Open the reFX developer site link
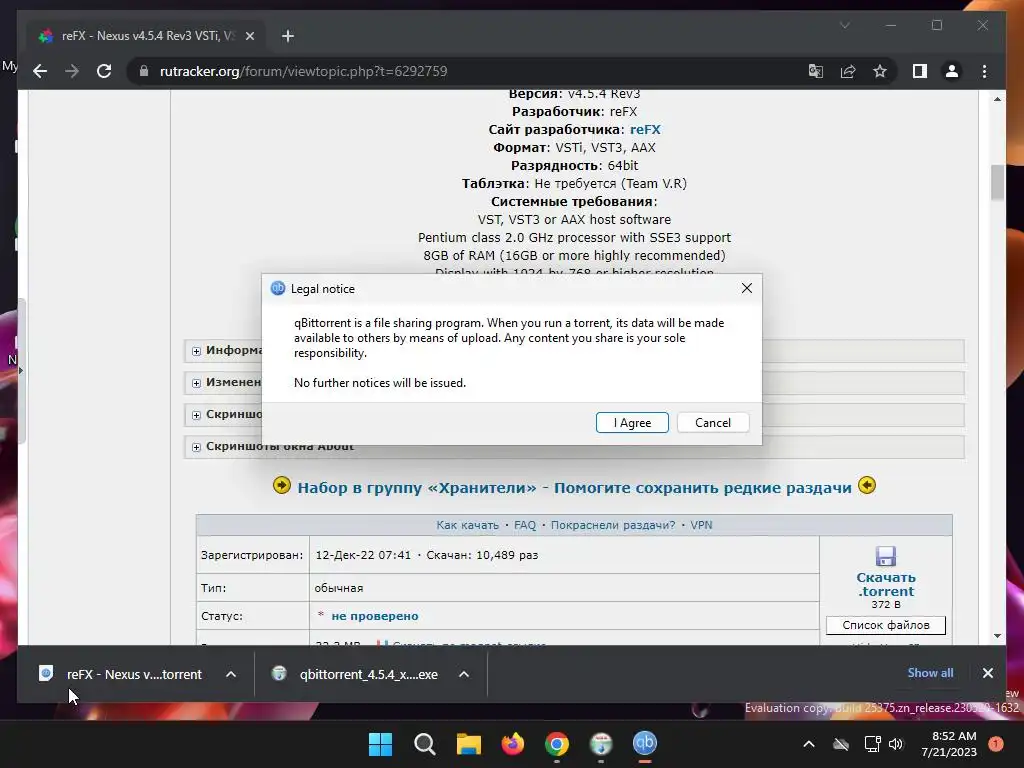 [x=645, y=129]
